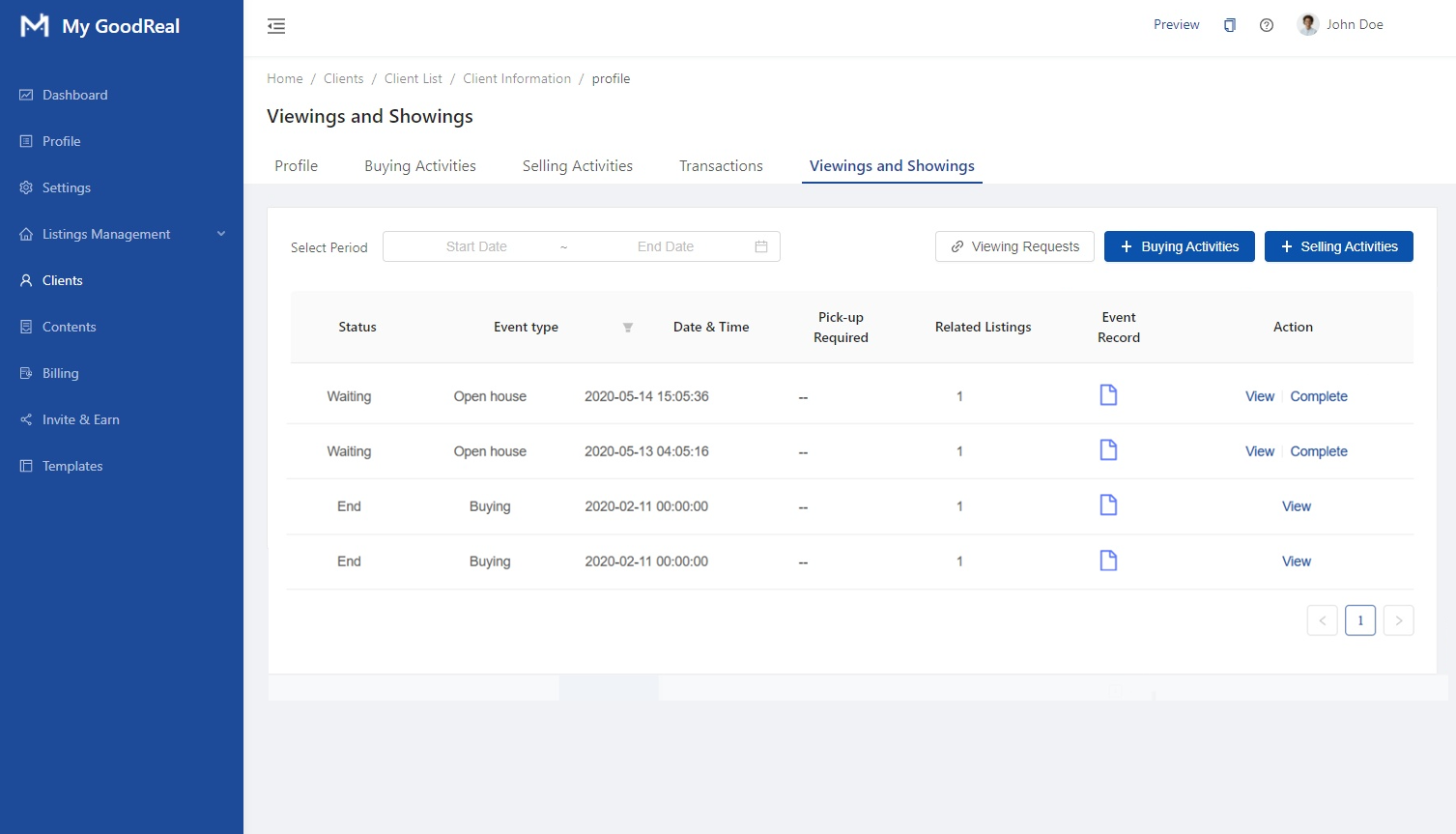Screen dimensions: 1456x834
Task: Open the help question mark icon
Action: click(1266, 25)
